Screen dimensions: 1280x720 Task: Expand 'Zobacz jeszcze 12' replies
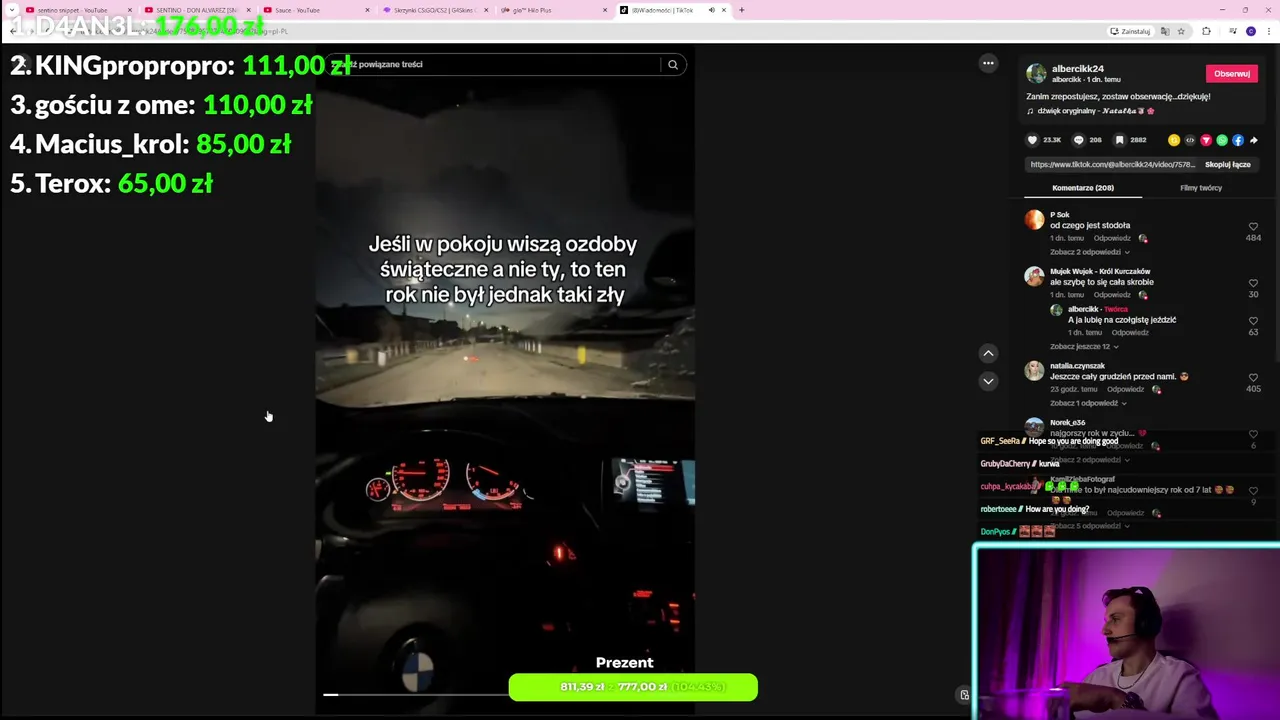(x=1084, y=346)
